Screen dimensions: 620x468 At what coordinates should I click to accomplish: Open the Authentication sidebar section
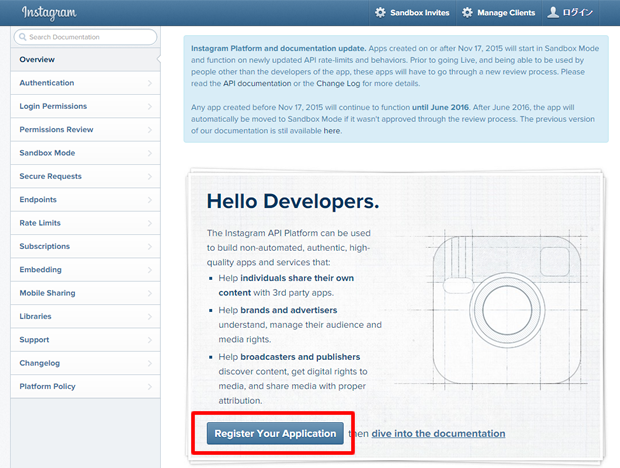85,83
